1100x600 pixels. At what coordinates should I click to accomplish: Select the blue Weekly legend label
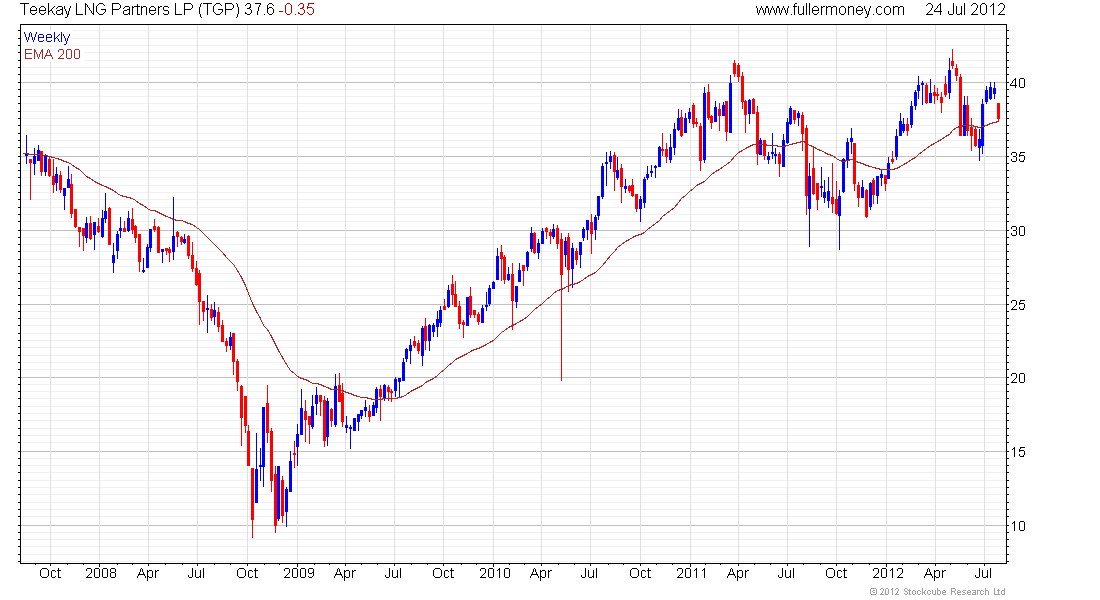(47, 37)
